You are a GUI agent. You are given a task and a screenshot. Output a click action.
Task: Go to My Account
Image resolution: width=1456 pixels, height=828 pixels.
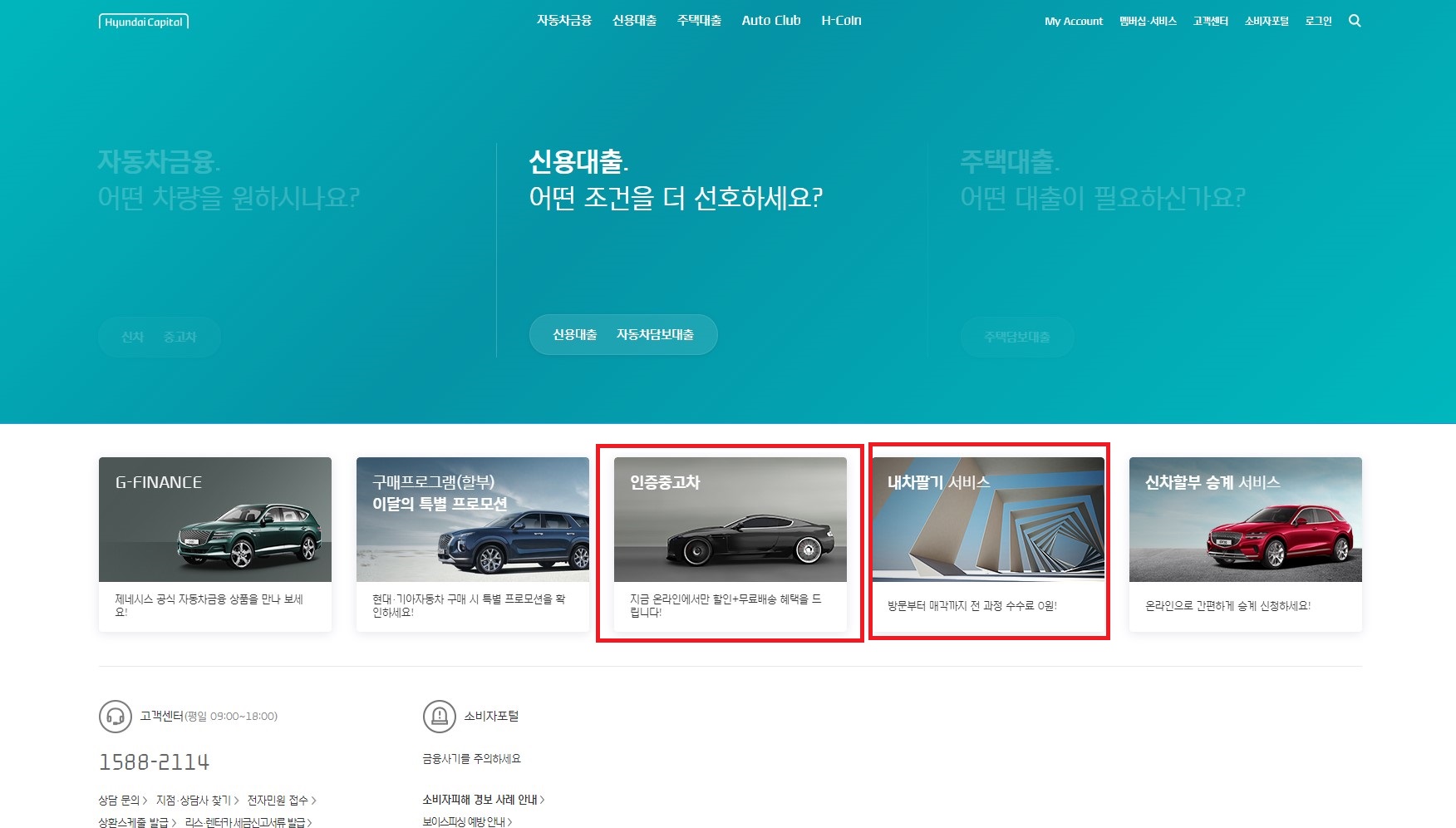click(x=1074, y=22)
